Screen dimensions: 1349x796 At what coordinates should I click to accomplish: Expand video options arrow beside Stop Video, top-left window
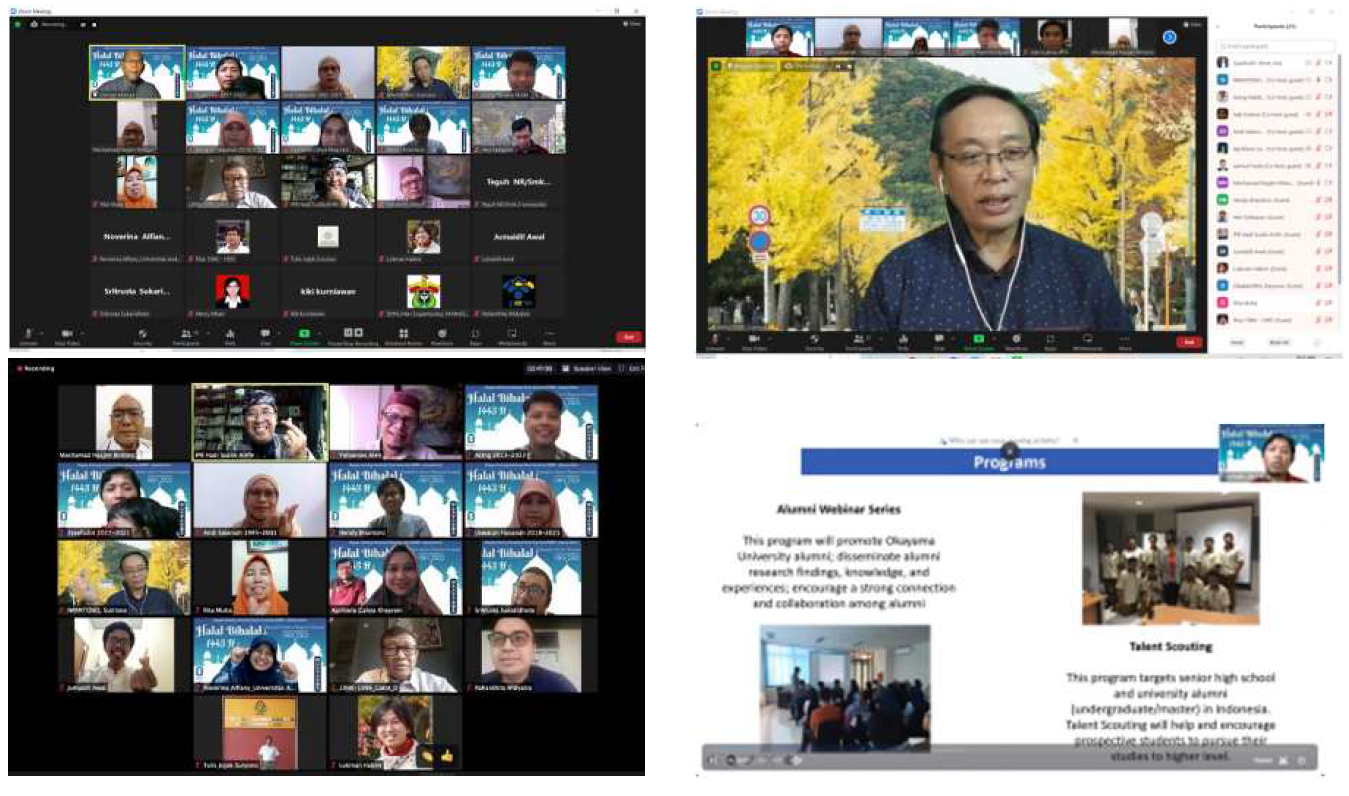(x=80, y=331)
